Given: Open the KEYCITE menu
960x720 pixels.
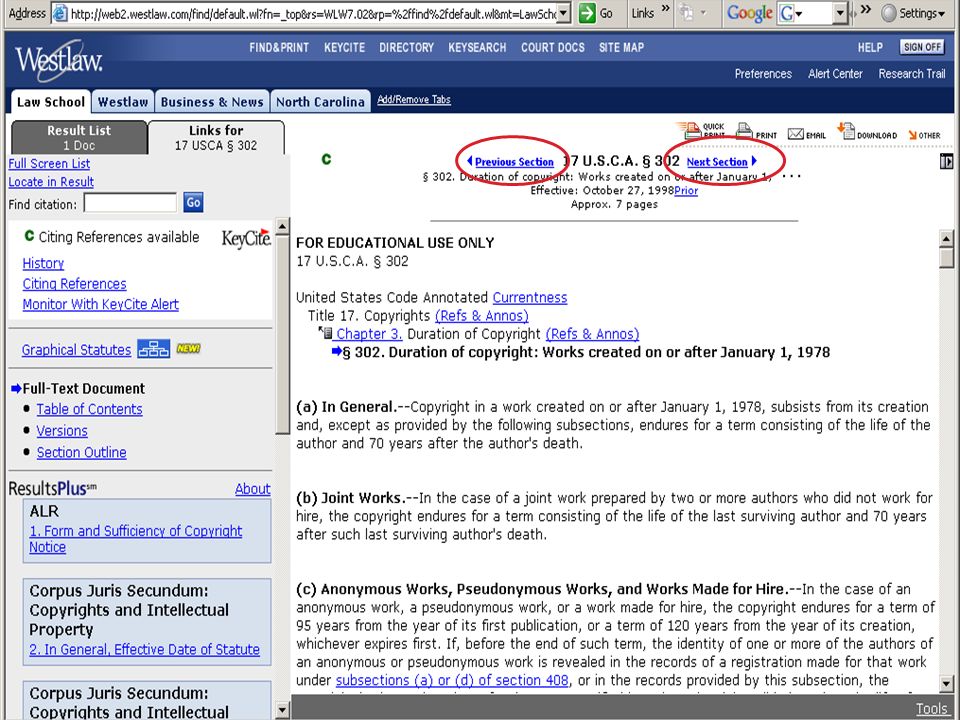Looking at the screenshot, I should point(344,48).
